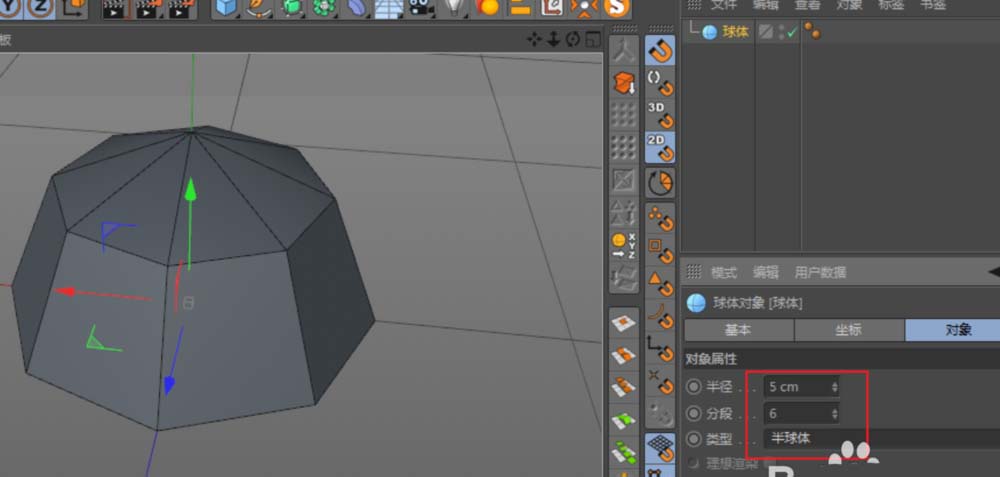Click the Render View clapperboard icon
Viewport: 1000px width, 477px height.
tap(115, 8)
